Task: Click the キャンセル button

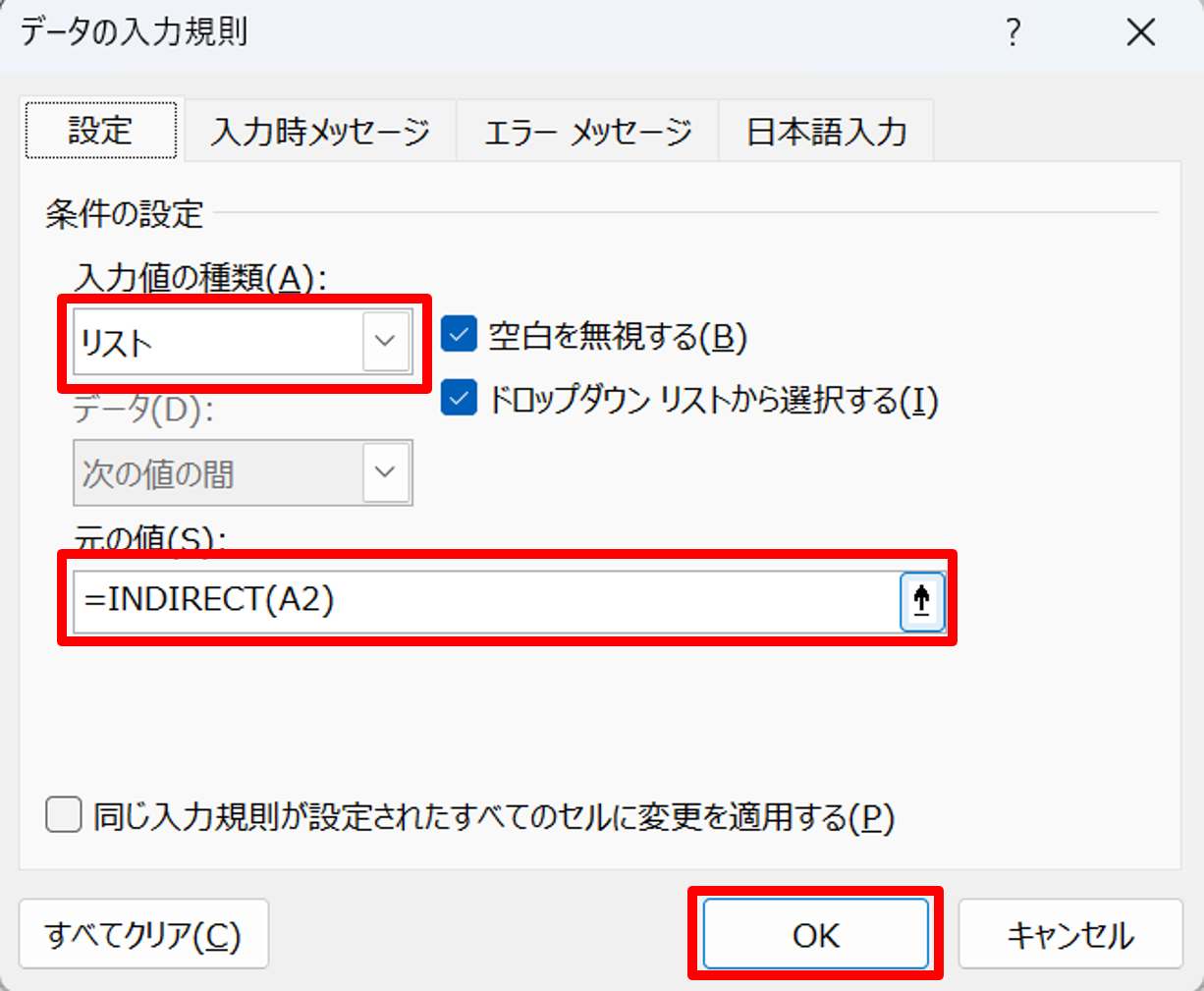Action: click(x=1069, y=935)
